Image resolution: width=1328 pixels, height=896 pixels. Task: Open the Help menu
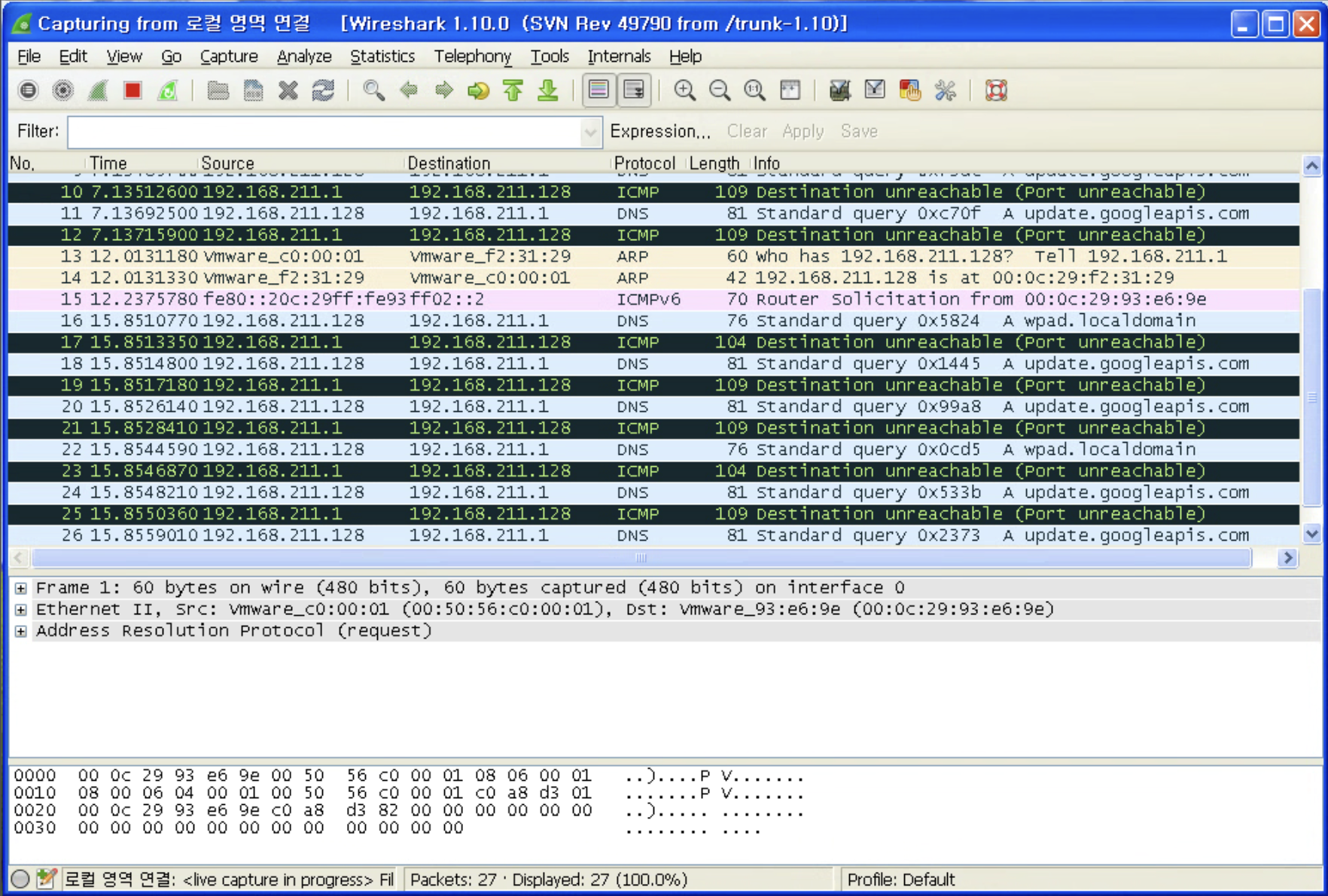click(x=685, y=56)
